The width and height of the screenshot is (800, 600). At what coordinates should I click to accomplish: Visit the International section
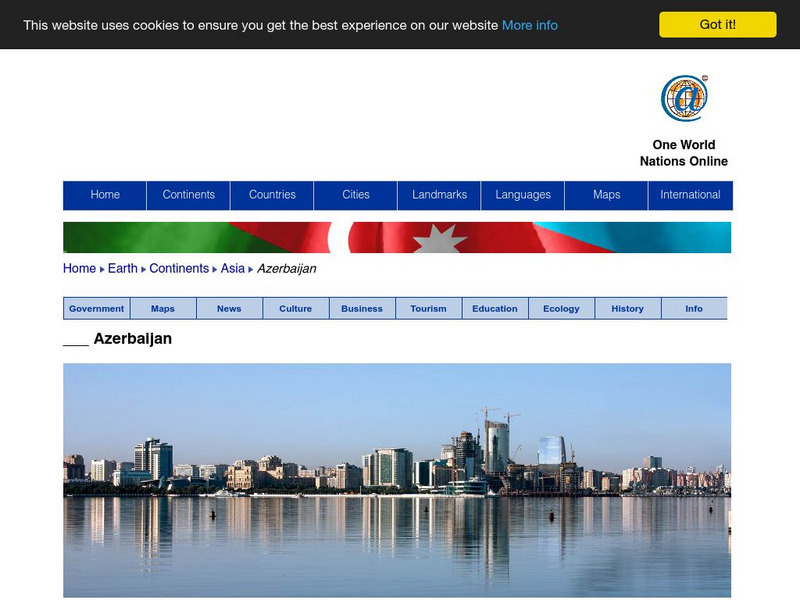[690, 195]
